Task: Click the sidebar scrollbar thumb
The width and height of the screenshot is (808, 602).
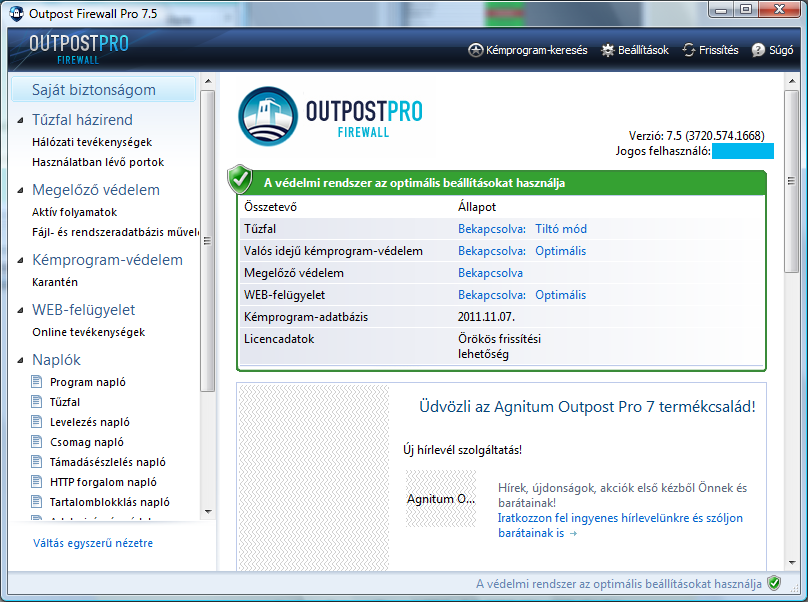Action: click(x=208, y=241)
